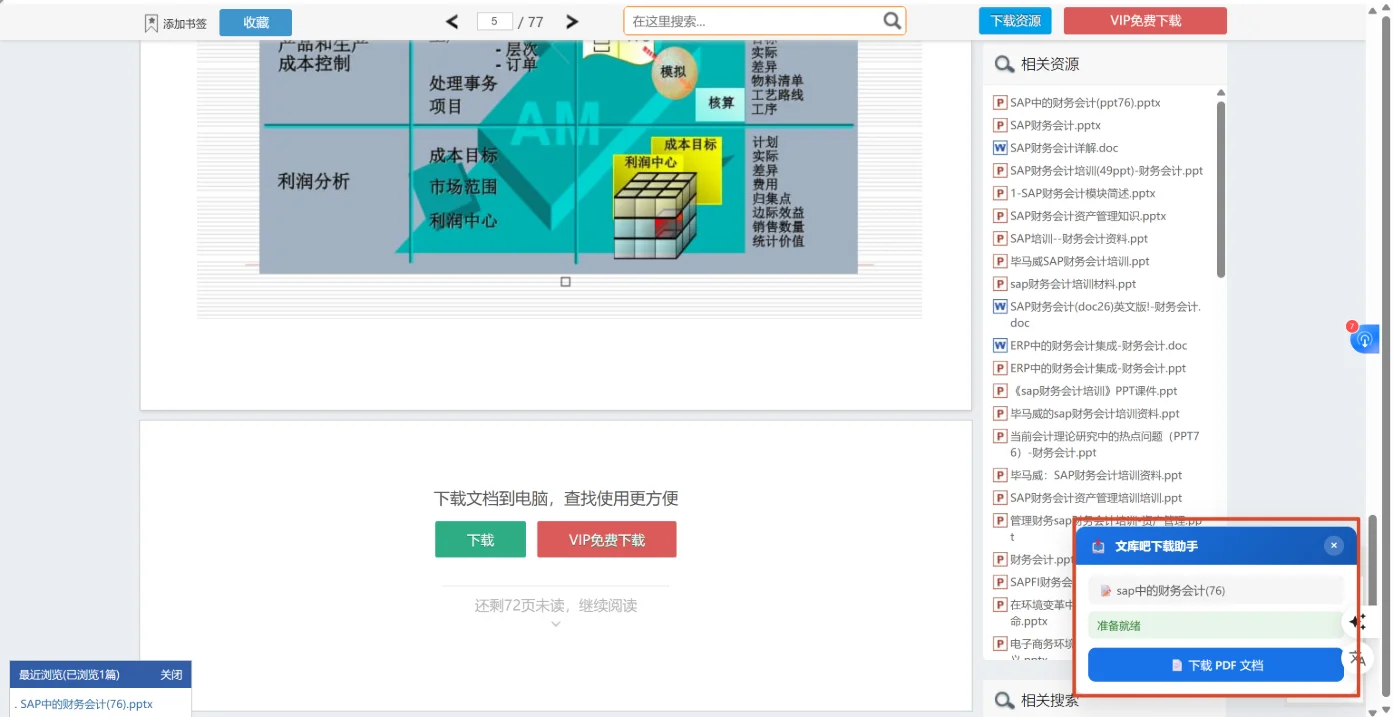This screenshot has height=717, width=1393.
Task: Open SAP财务会计资产管理知识.pptx
Action: (1088, 216)
